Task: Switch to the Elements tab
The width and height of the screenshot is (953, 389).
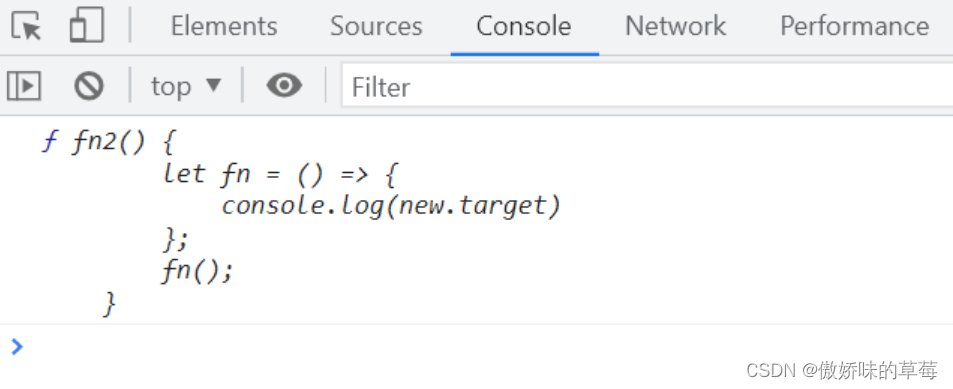Action: [224, 26]
